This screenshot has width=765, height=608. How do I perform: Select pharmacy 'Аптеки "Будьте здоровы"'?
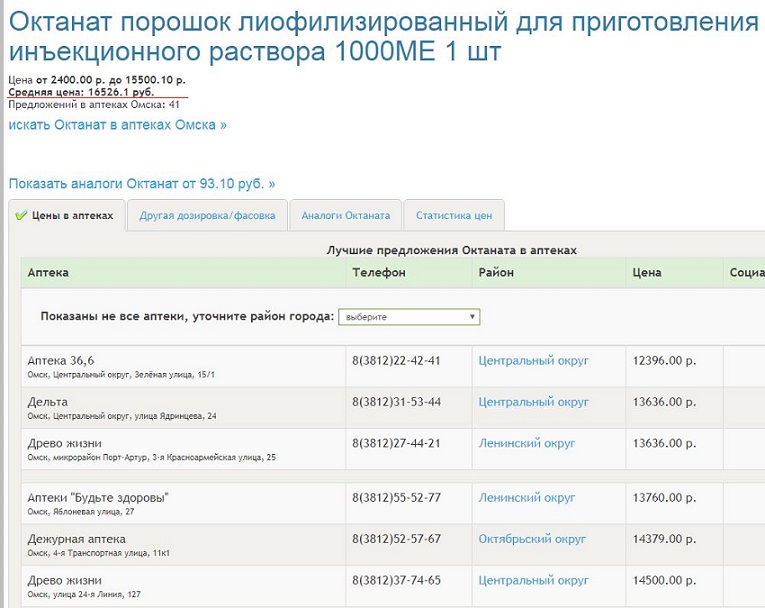coord(98,498)
